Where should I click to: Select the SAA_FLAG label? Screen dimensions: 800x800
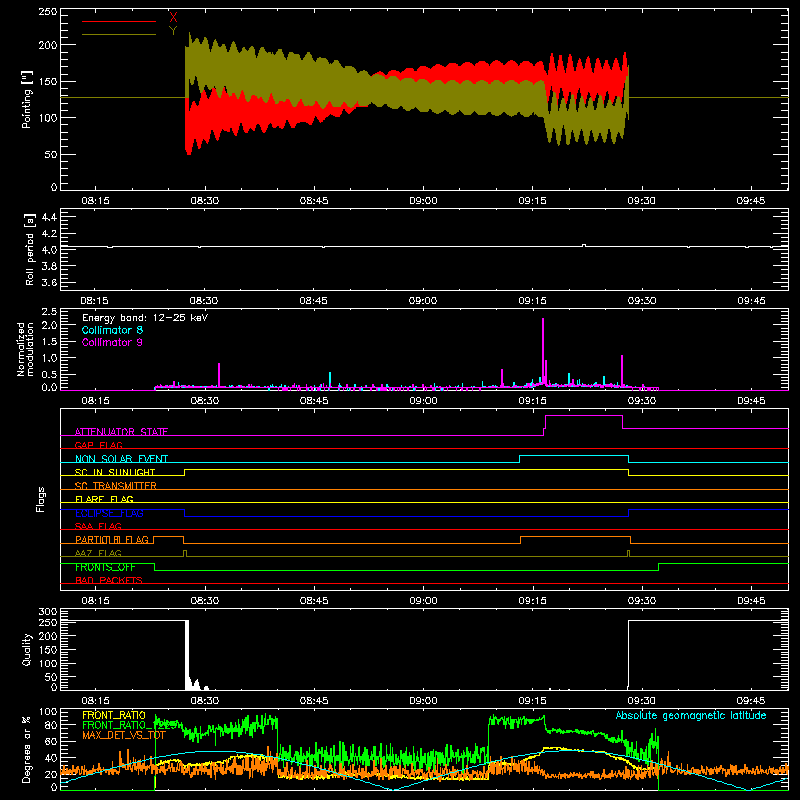coord(98,526)
